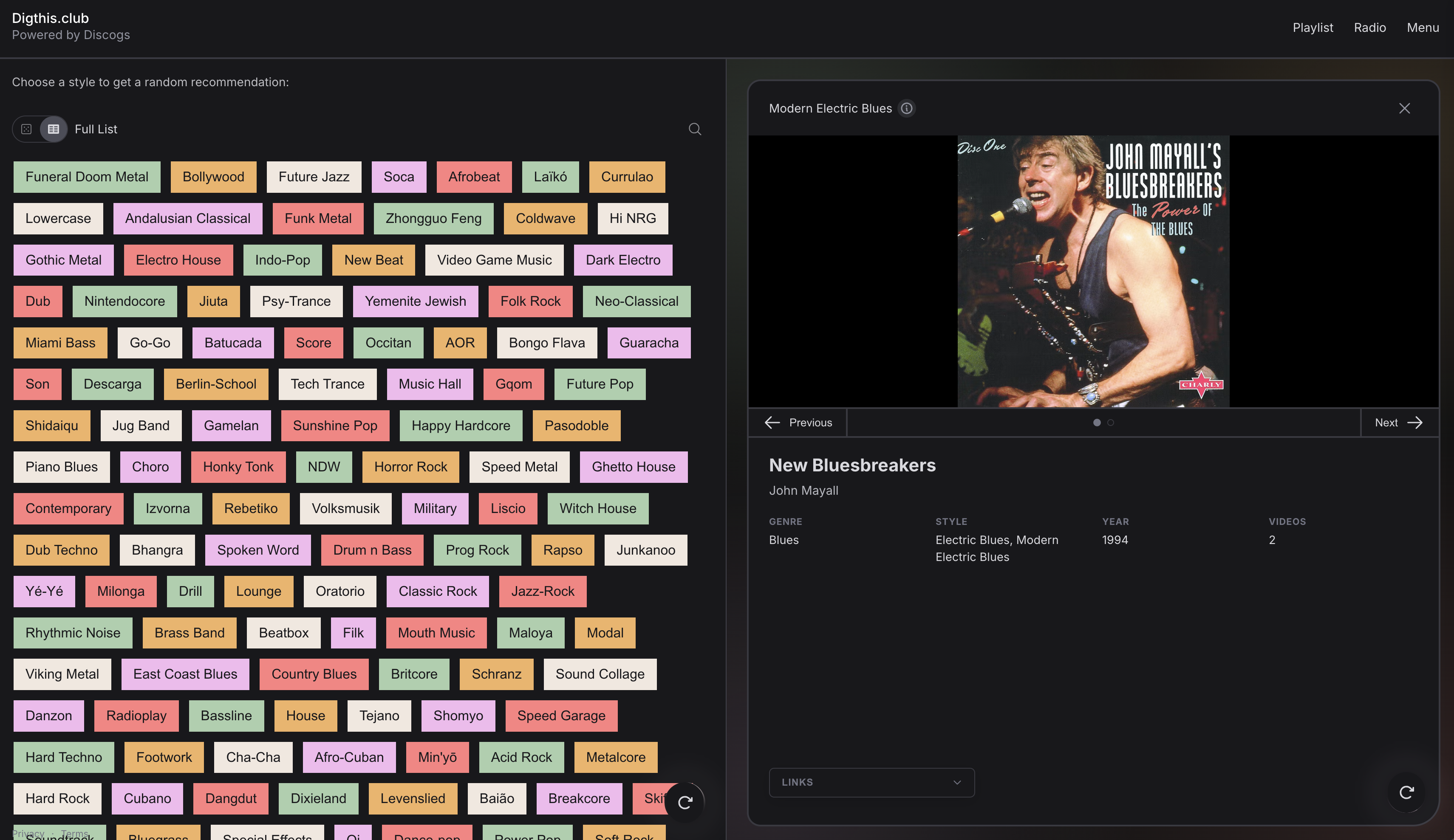Click the refresh icon in the recommendation card
This screenshot has height=840, width=1454.
[x=1406, y=793]
